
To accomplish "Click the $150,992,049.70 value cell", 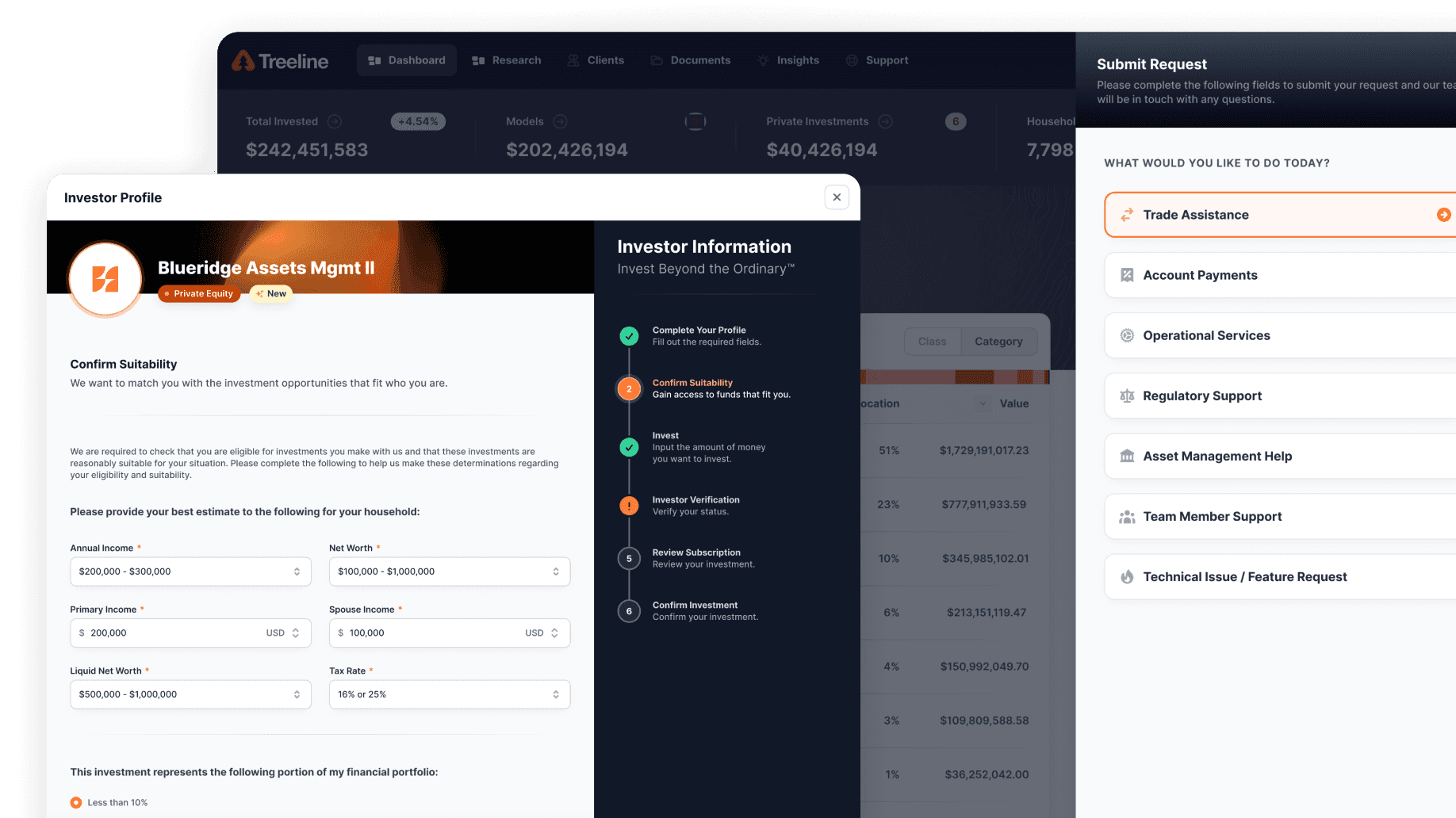I will coord(985,667).
